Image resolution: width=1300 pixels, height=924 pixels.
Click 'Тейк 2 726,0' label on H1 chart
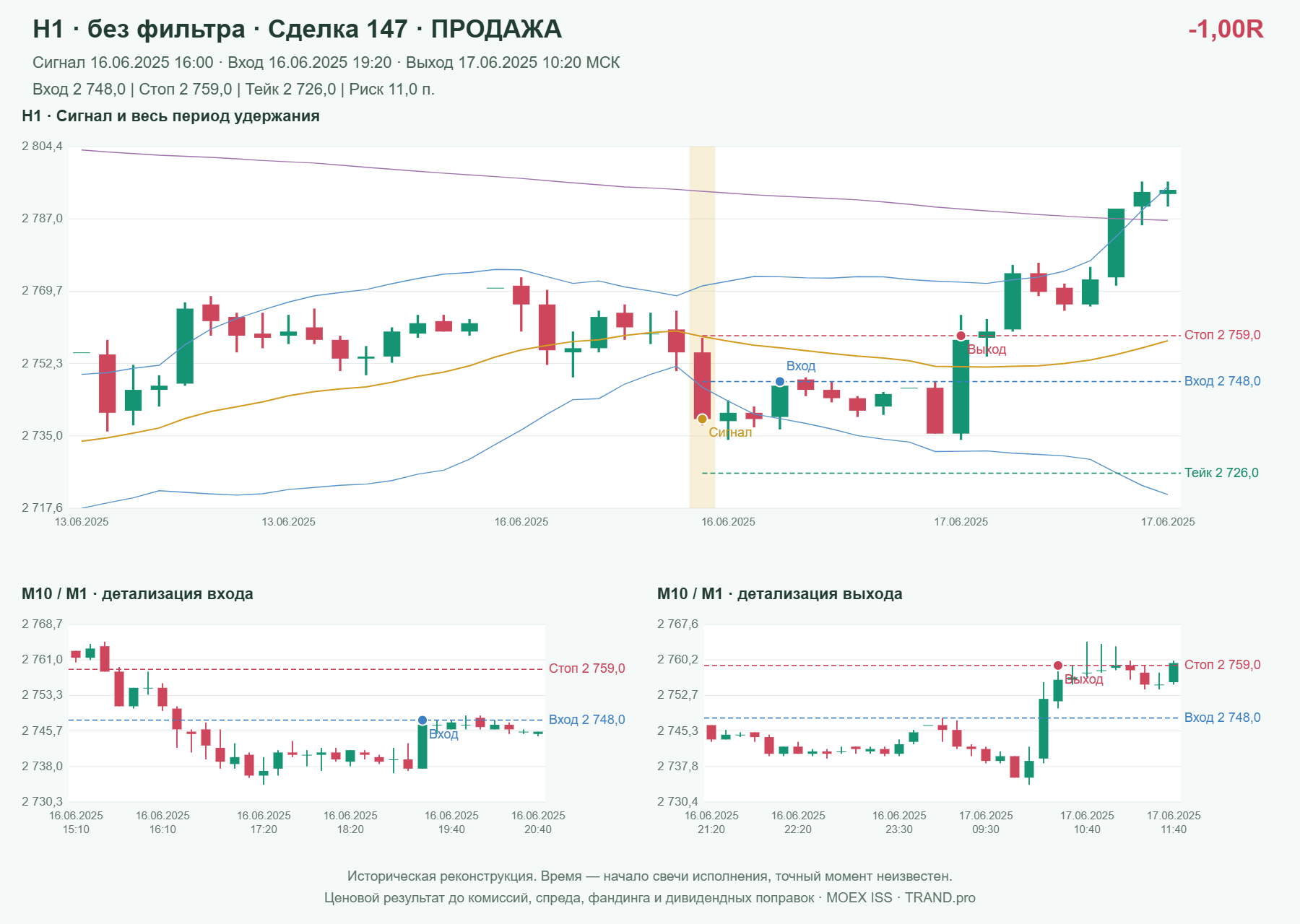pyautogui.click(x=1221, y=473)
